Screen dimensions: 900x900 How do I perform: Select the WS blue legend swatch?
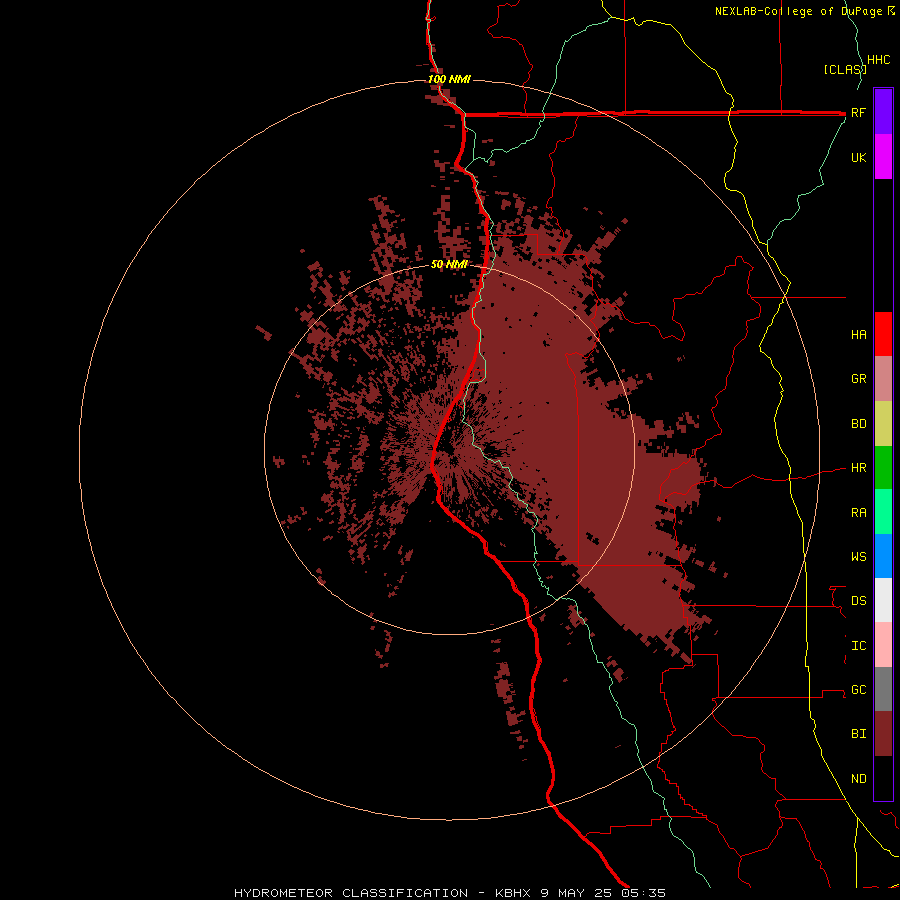[x=883, y=556]
